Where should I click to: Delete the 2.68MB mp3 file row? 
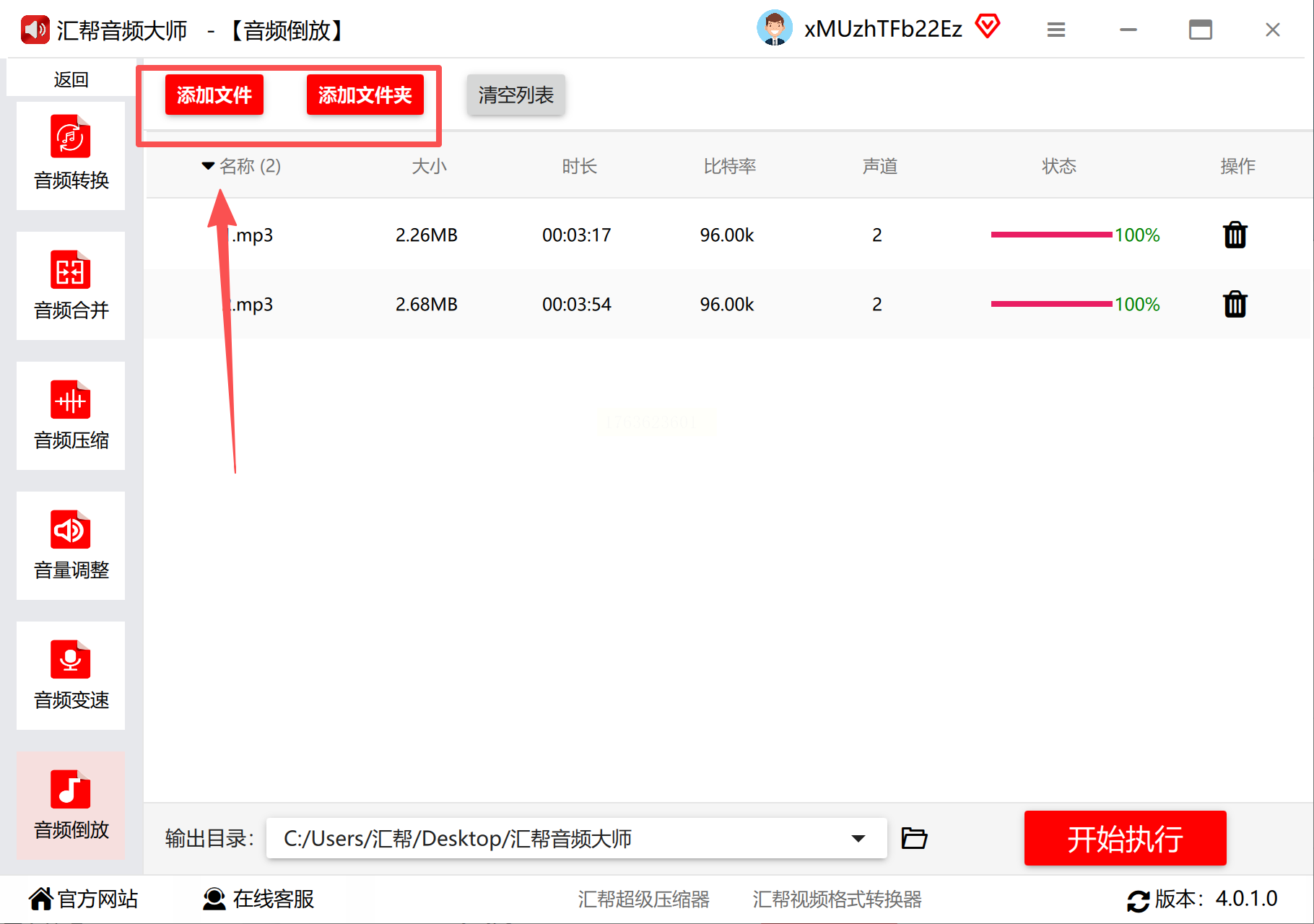click(1235, 304)
